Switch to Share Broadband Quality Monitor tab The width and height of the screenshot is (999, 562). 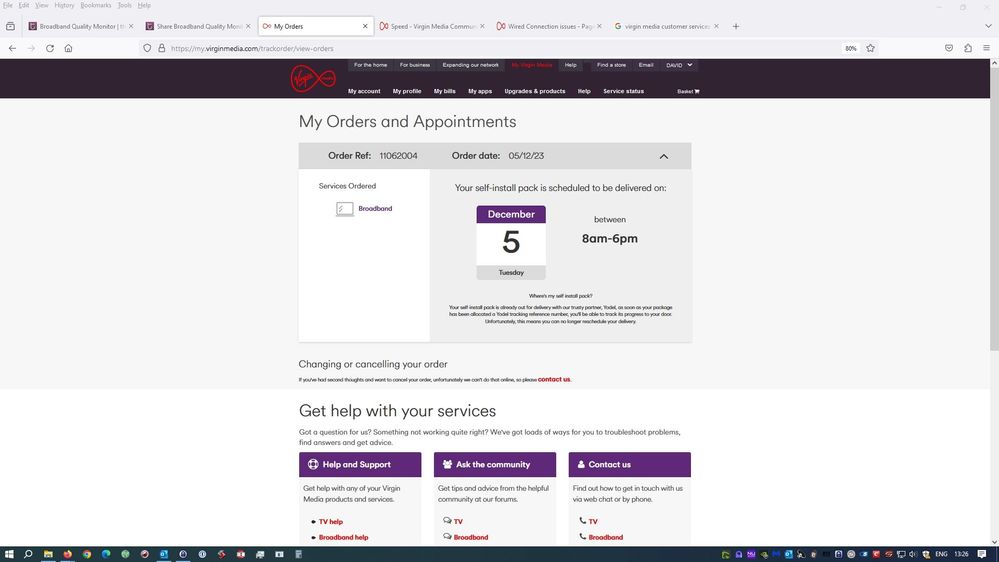pos(198,26)
